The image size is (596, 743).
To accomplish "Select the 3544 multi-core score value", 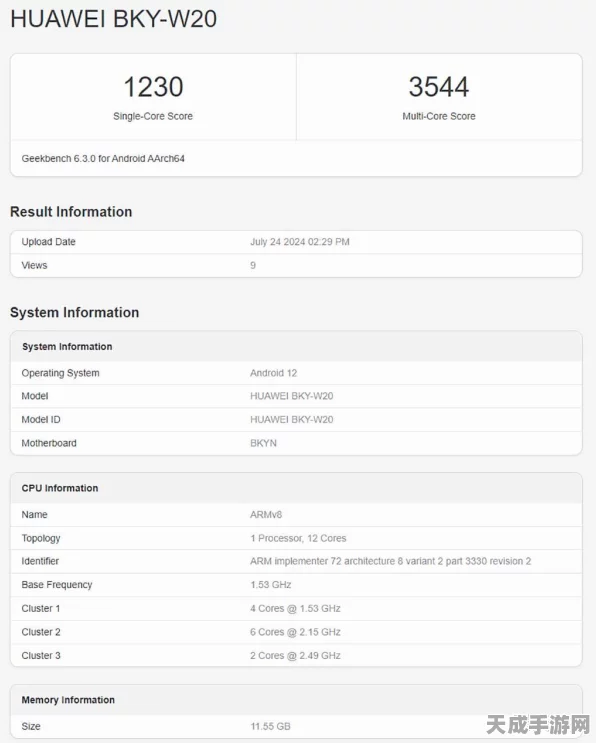I will (439, 87).
